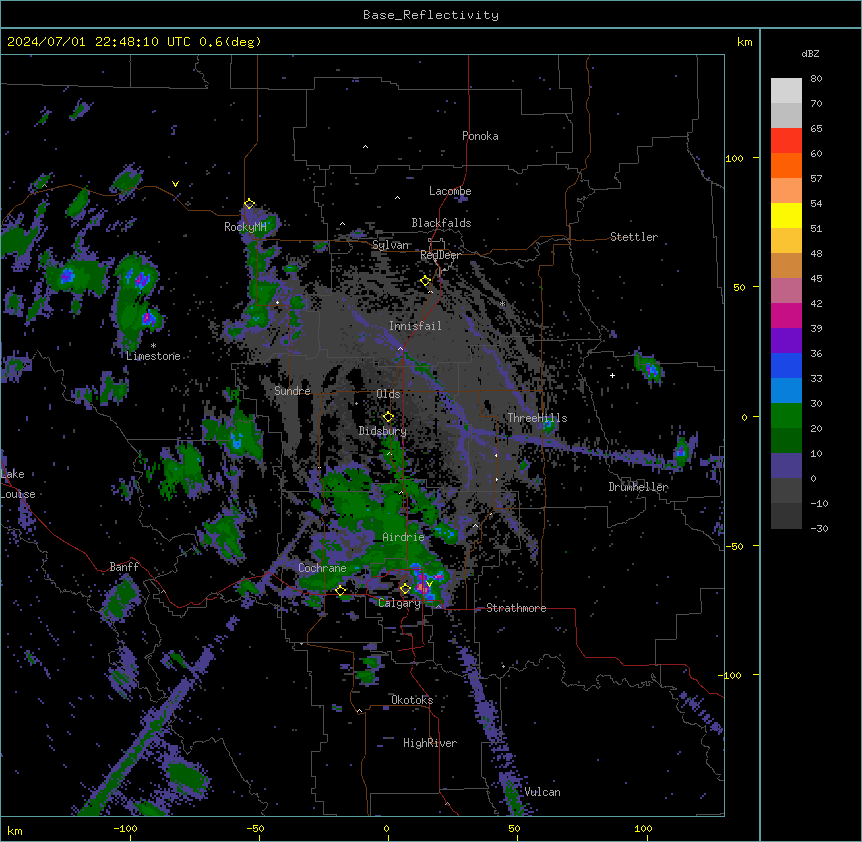Click the Vulcan label
The height and width of the screenshot is (842, 862).
click(542, 792)
